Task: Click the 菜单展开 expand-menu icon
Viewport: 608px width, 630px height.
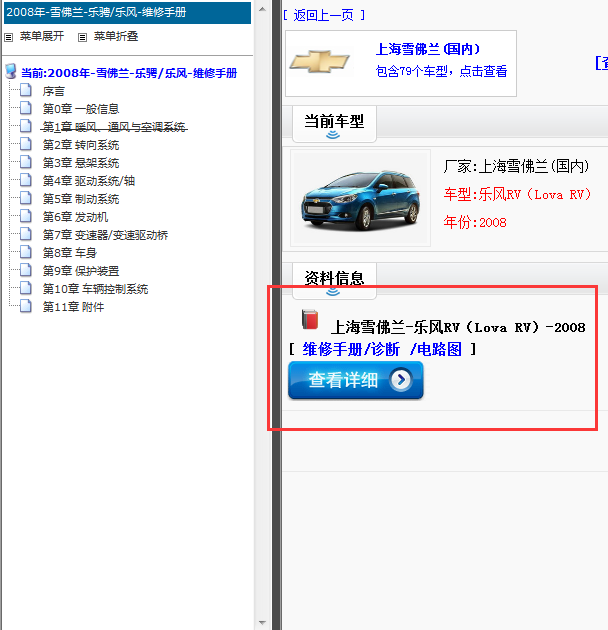Action: 8,37
